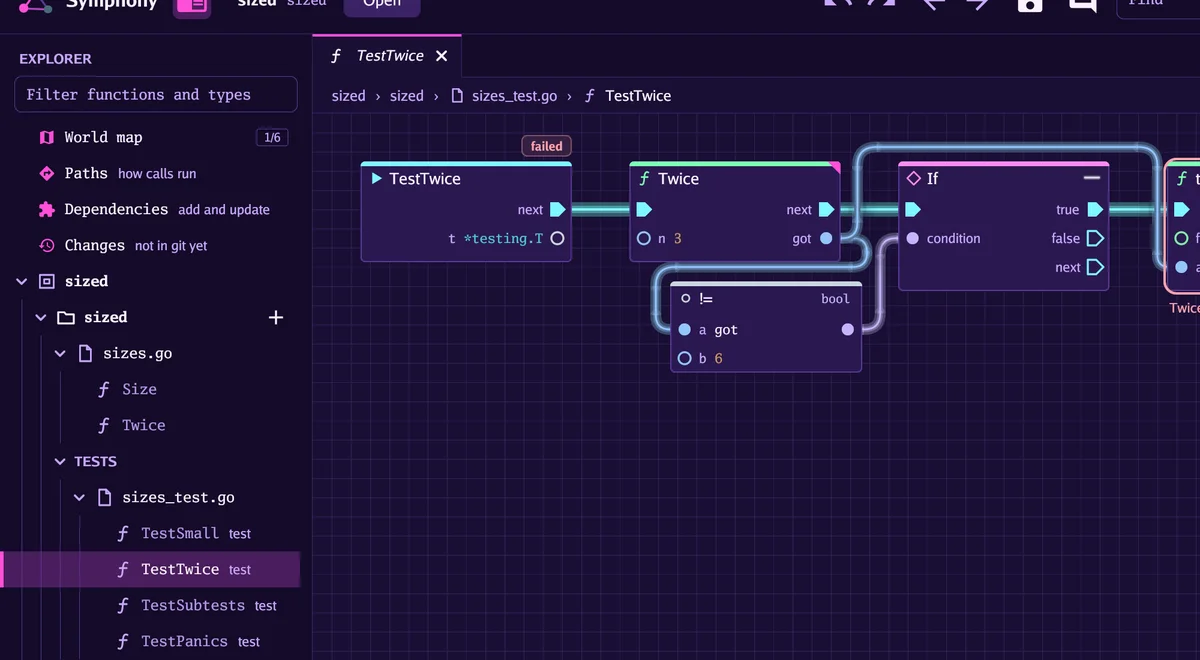Click the EXPLORER panel heading
The height and width of the screenshot is (660, 1200).
click(55, 59)
